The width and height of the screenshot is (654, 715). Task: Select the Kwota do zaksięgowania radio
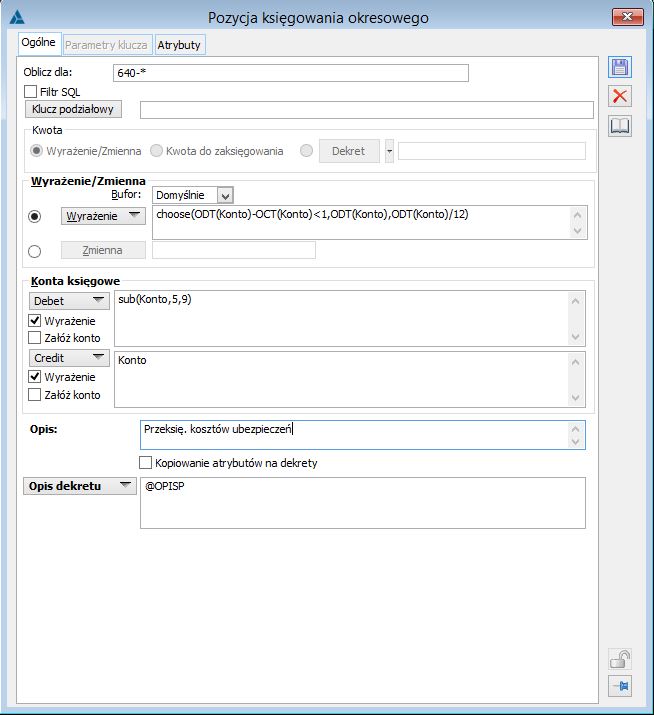click(x=156, y=151)
